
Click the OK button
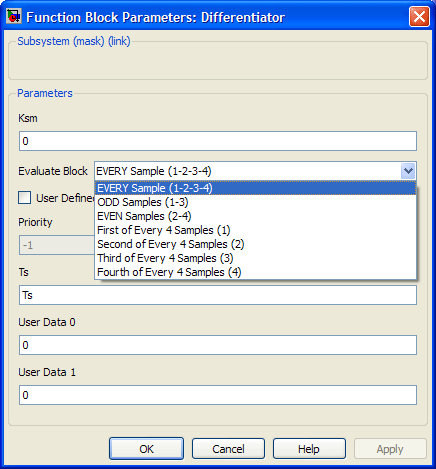pyautogui.click(x=146, y=449)
